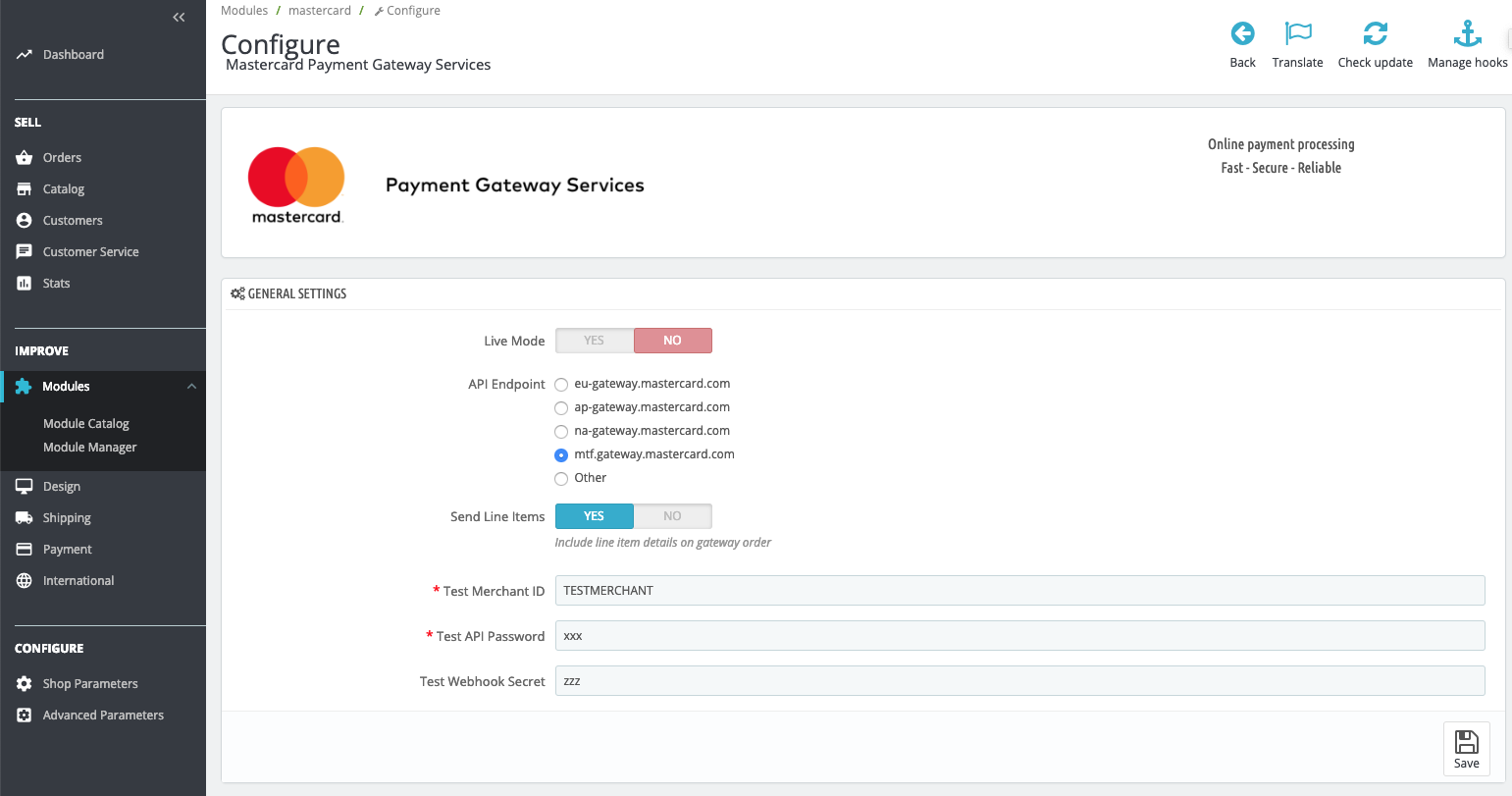Click 'Fast - Secure - Reliable' tagline
Screen dimensions: 1512x796
pos(1281,168)
